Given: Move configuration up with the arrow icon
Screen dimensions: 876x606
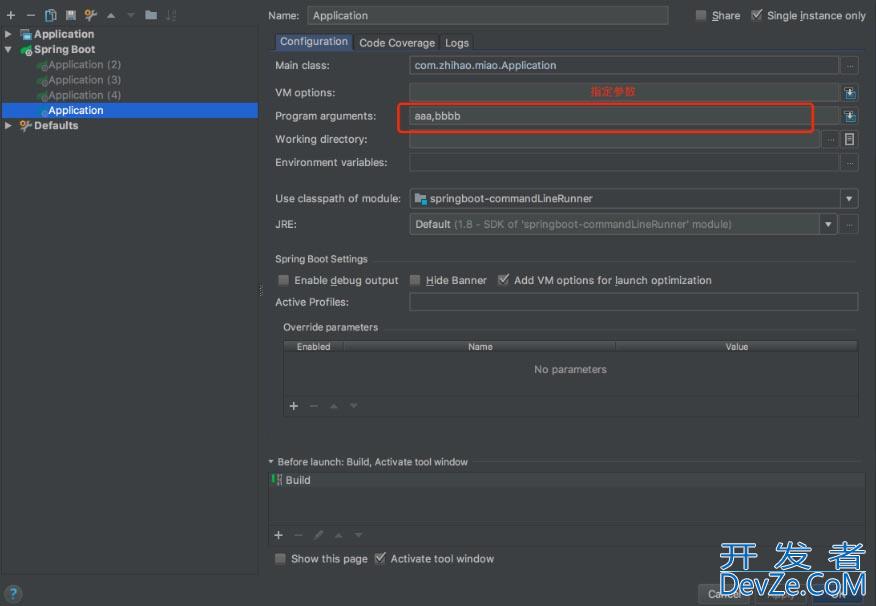Looking at the screenshot, I should [x=111, y=16].
